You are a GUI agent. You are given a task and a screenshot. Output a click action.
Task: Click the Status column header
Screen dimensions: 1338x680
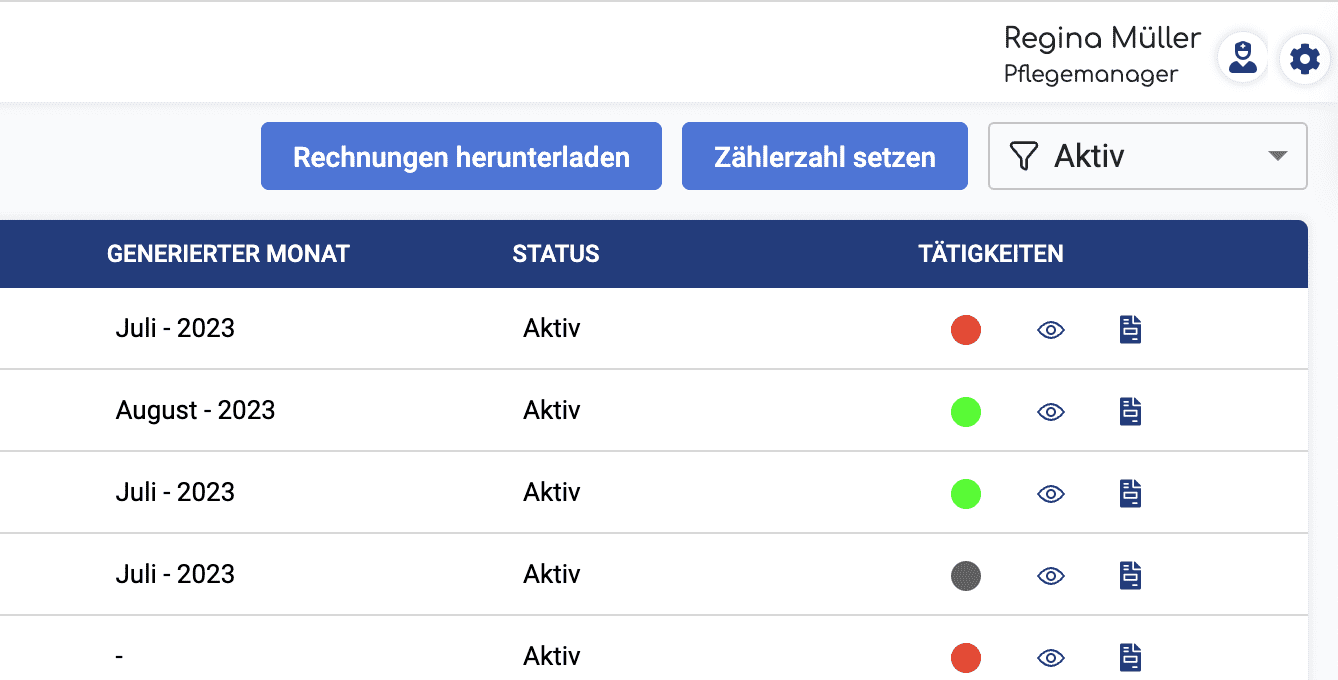click(x=556, y=254)
